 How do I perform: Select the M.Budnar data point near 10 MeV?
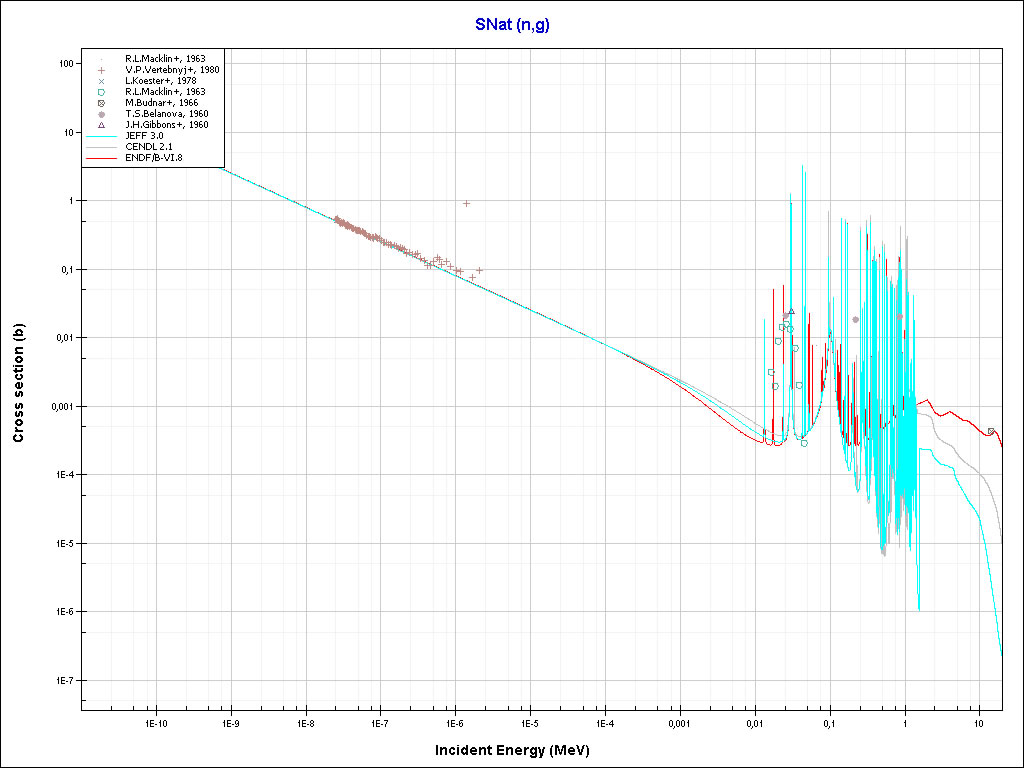tap(990, 431)
